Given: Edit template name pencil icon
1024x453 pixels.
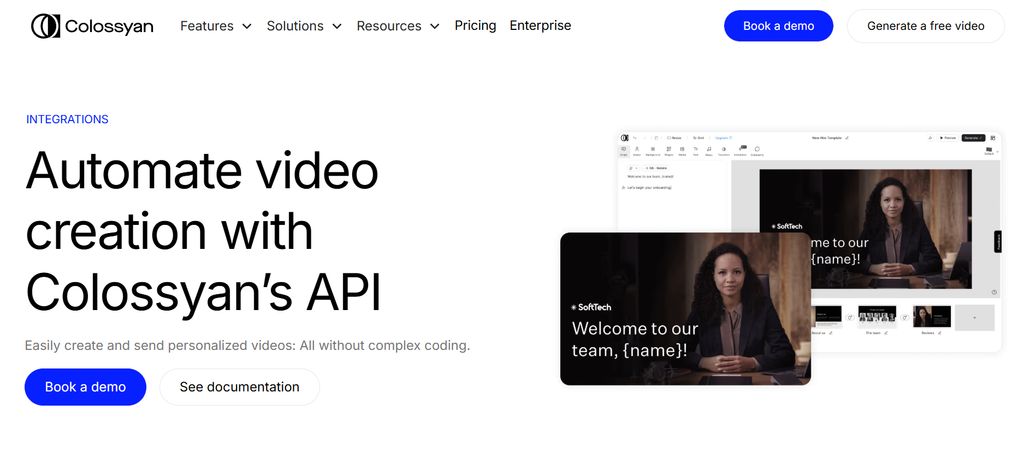Looking at the screenshot, I should (847, 138).
